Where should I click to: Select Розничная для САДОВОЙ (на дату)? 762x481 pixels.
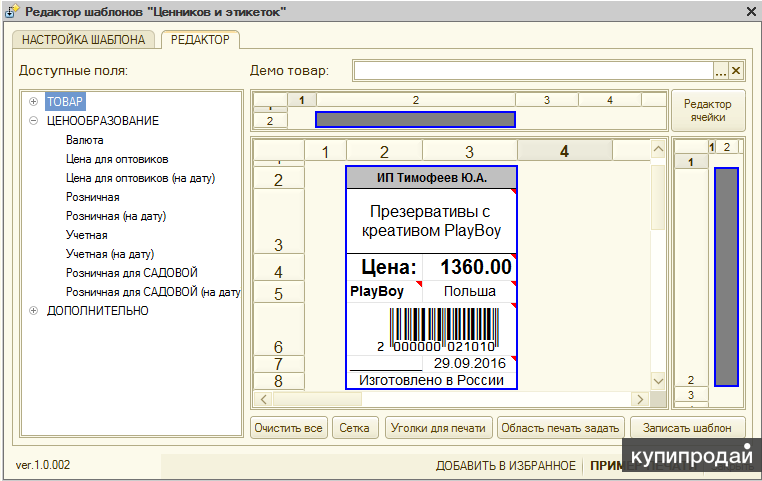pyautogui.click(x=153, y=292)
